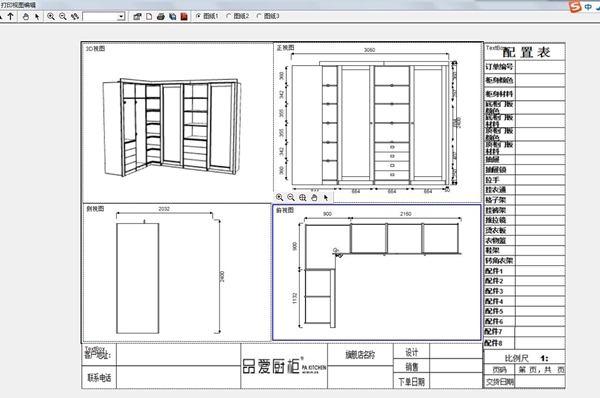
Task: Click the red PDF export icon
Action: click(x=184, y=16)
